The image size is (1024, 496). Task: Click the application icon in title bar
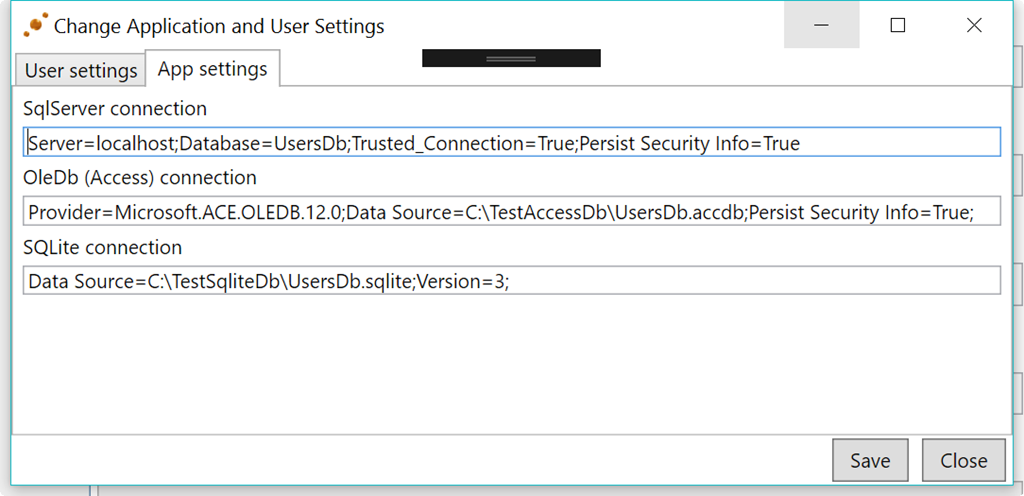tap(35, 26)
